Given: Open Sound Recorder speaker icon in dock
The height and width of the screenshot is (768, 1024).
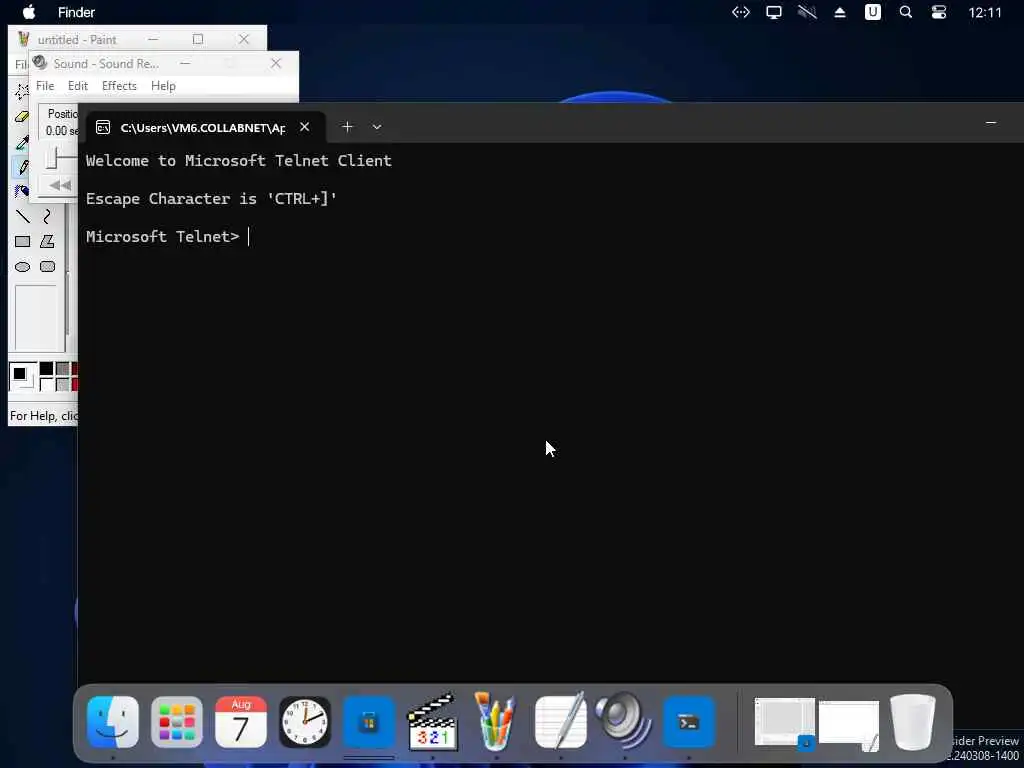Looking at the screenshot, I should [x=624, y=721].
